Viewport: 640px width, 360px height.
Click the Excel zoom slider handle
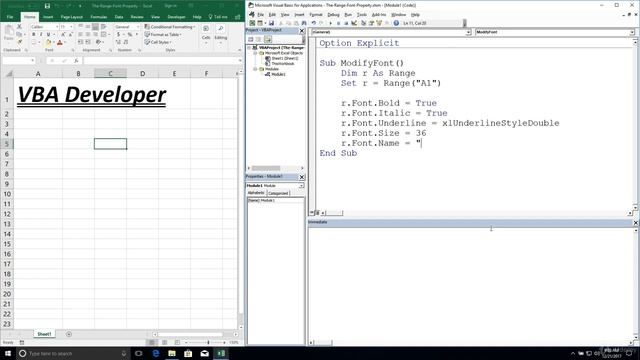(x=208, y=342)
